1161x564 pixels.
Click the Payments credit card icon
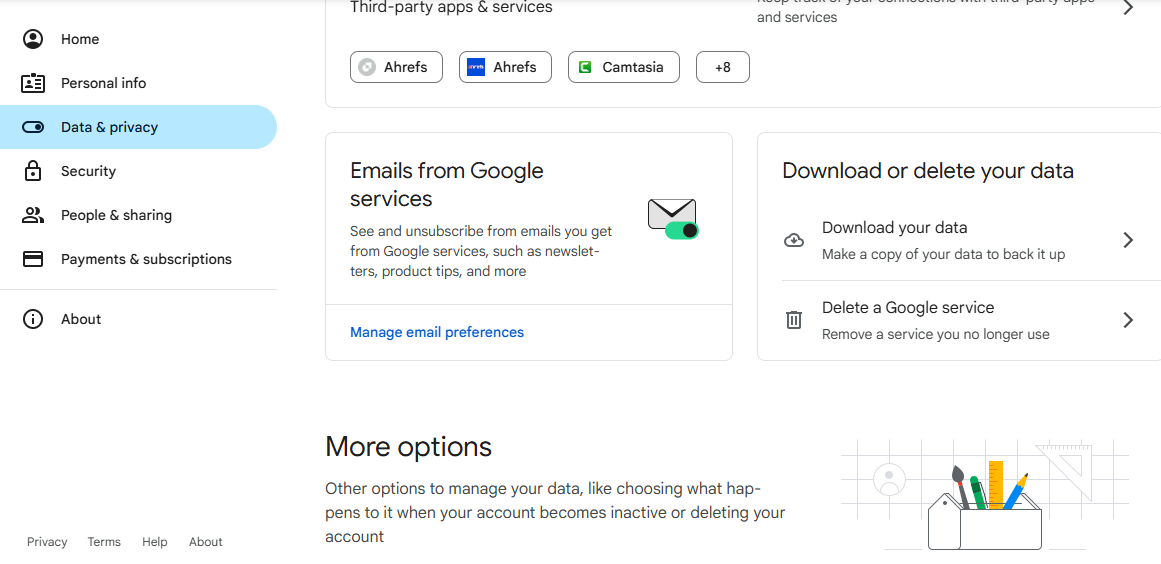(x=33, y=259)
